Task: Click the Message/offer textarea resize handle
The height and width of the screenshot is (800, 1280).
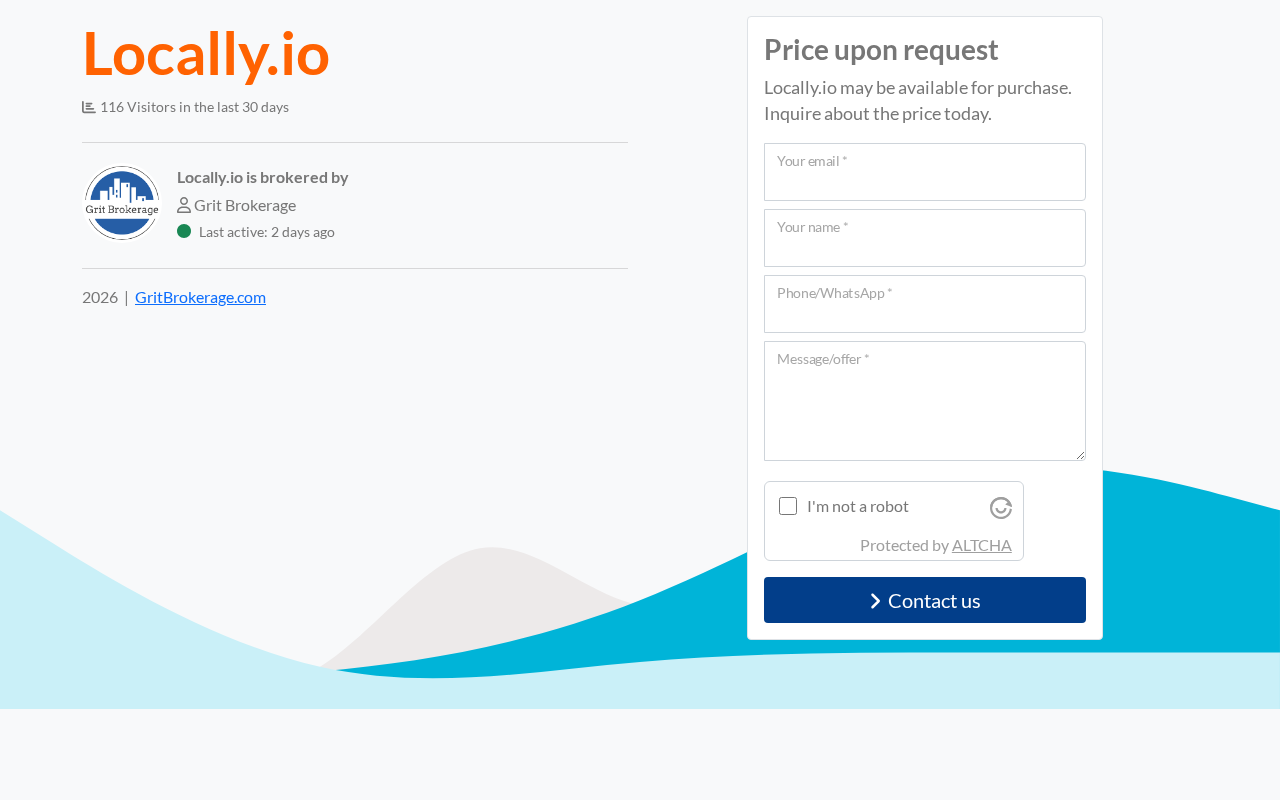Action: 1080,455
